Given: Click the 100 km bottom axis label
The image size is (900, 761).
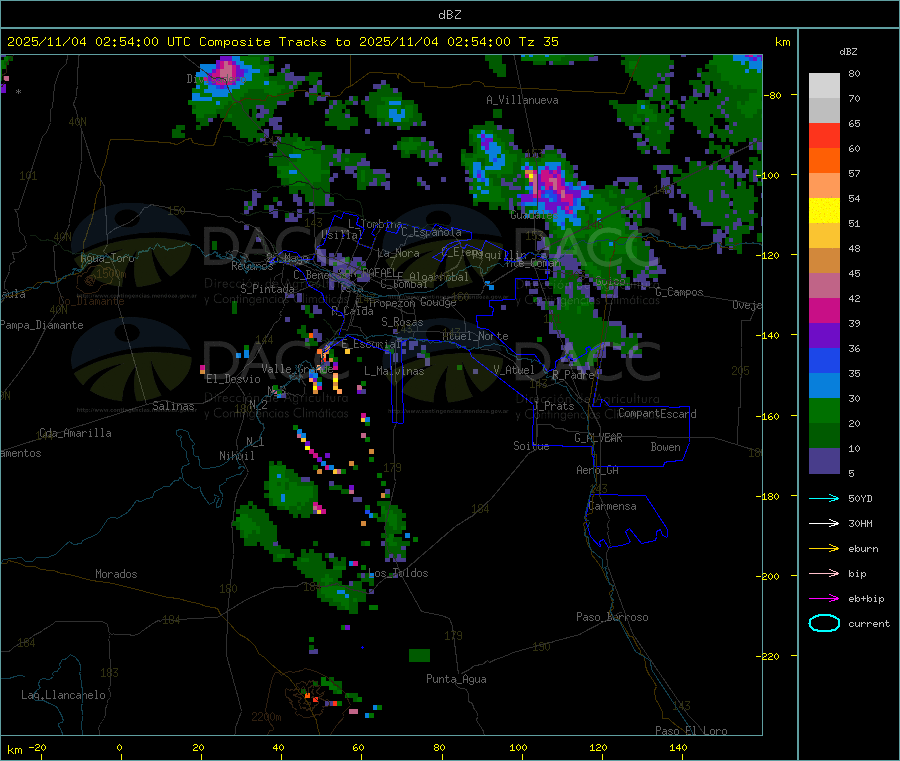Looking at the screenshot, I should click(518, 747).
